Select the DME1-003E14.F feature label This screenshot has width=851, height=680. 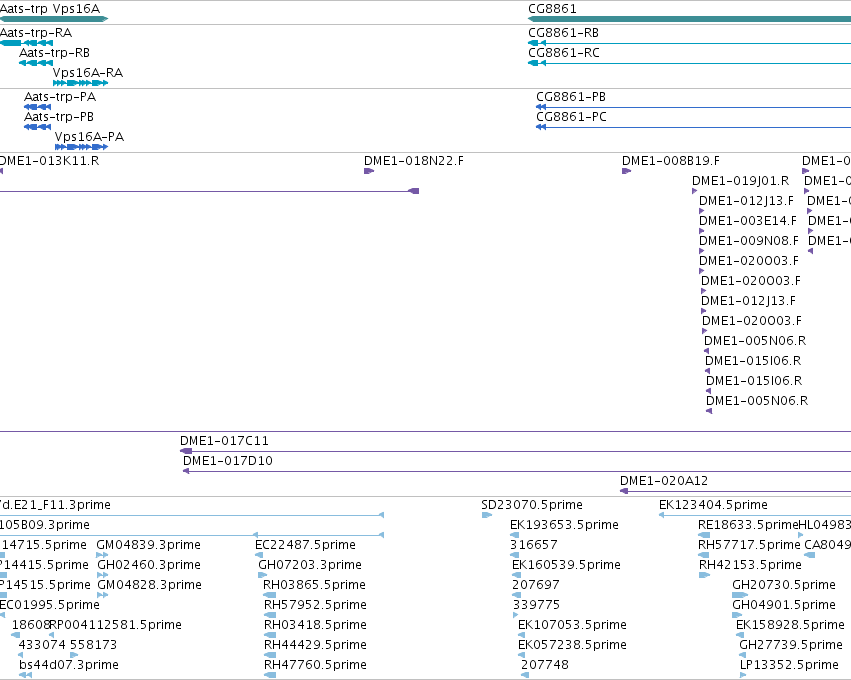pos(748,221)
